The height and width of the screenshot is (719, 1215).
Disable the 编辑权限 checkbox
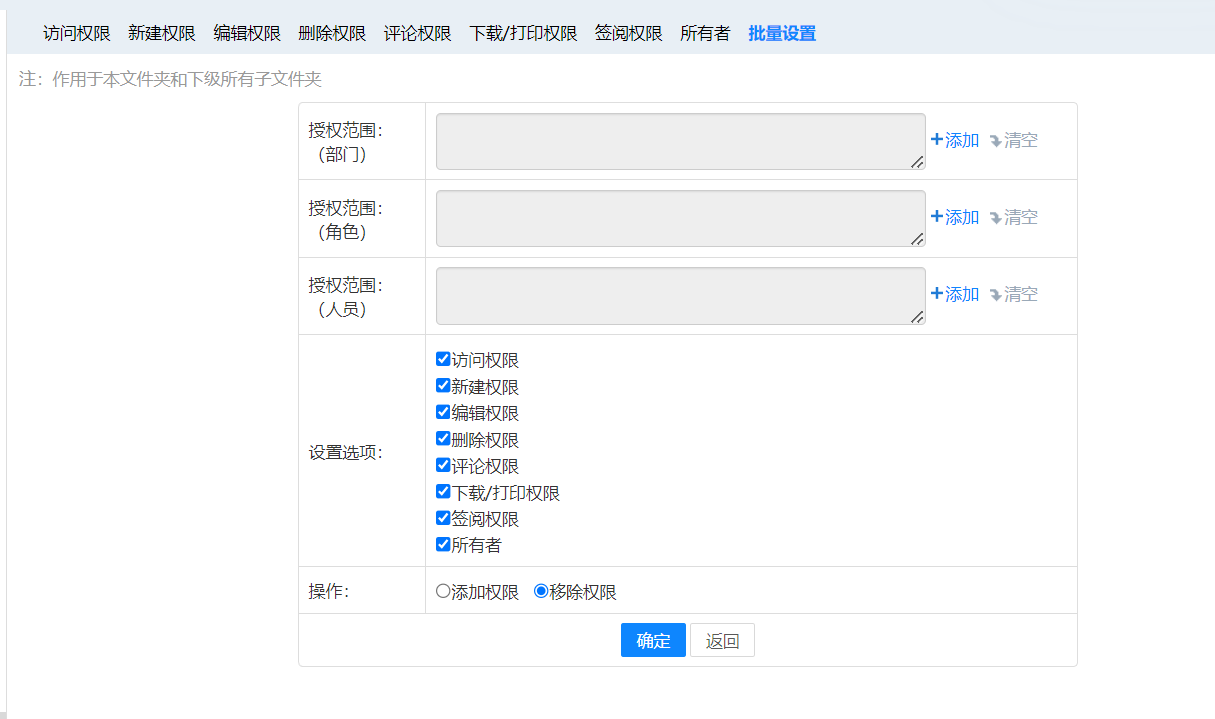443,412
